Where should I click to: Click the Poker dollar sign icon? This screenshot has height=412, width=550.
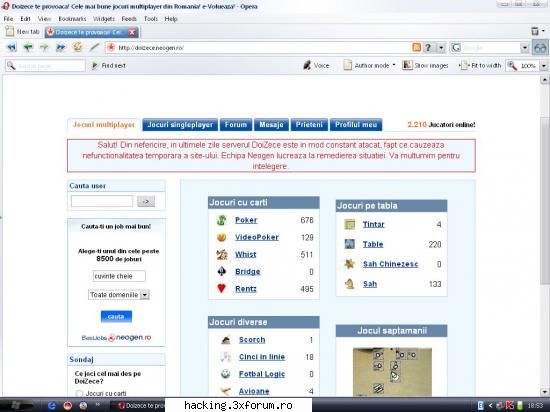(x=222, y=220)
